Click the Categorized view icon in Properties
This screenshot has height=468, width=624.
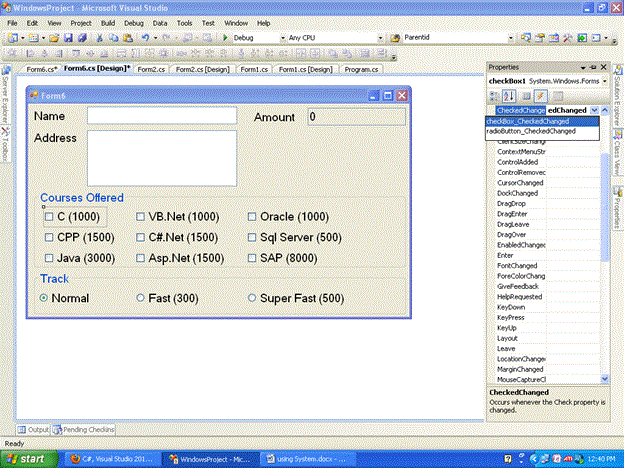pyautogui.click(x=494, y=96)
